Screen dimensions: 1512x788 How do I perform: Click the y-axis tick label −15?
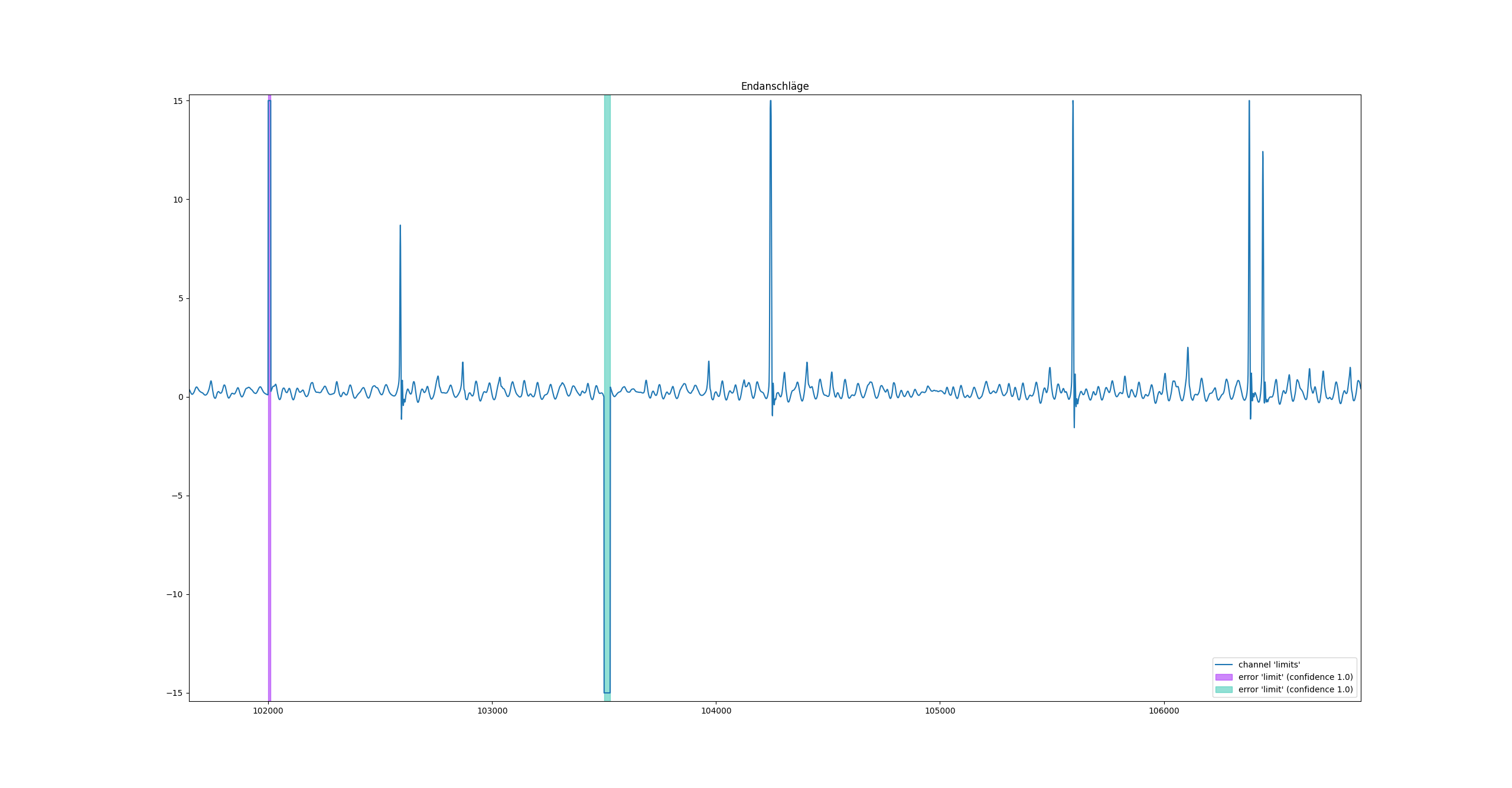click(175, 693)
